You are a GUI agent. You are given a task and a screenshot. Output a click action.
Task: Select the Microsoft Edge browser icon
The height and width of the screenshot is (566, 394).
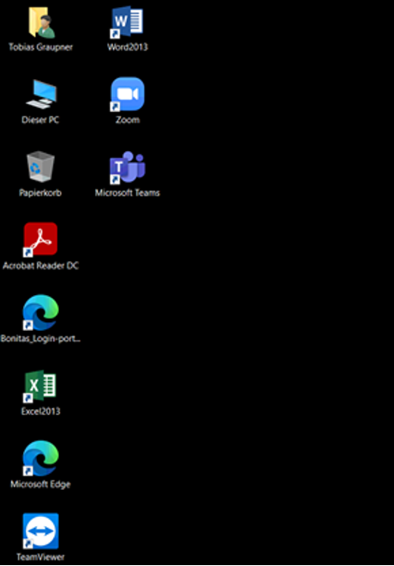[41, 458]
